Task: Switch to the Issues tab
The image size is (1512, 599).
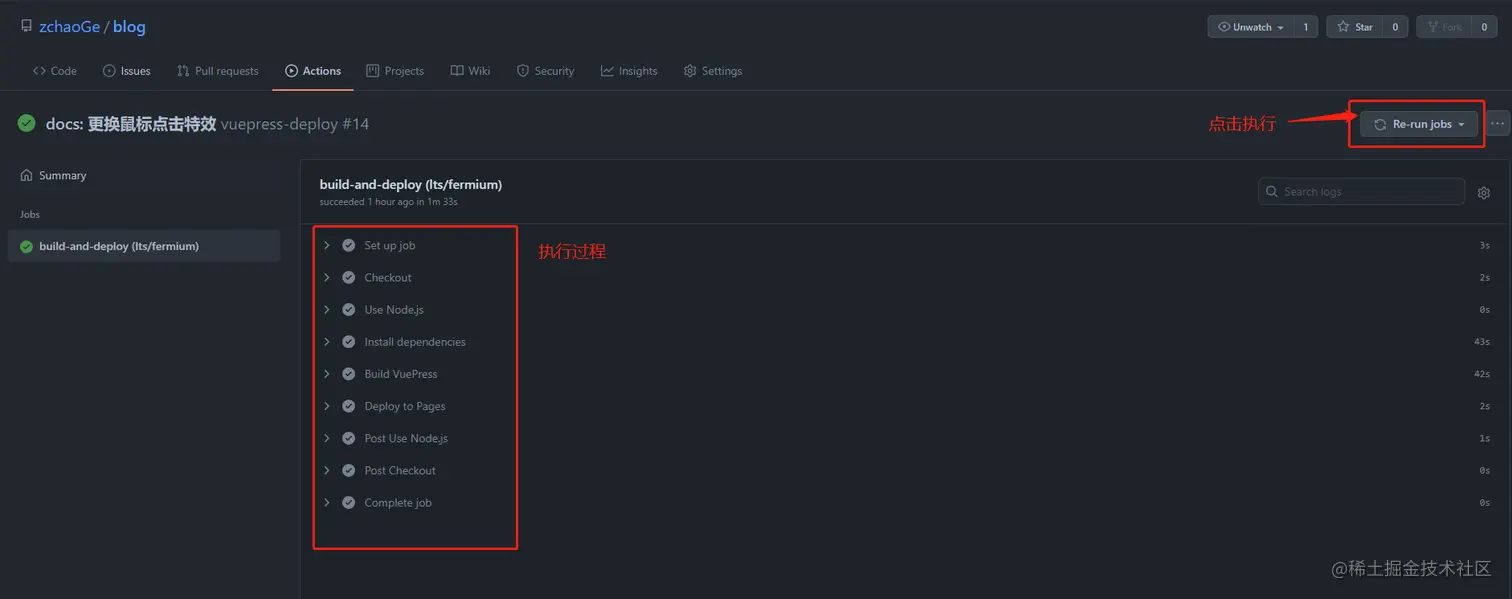Action: pyautogui.click(x=126, y=71)
